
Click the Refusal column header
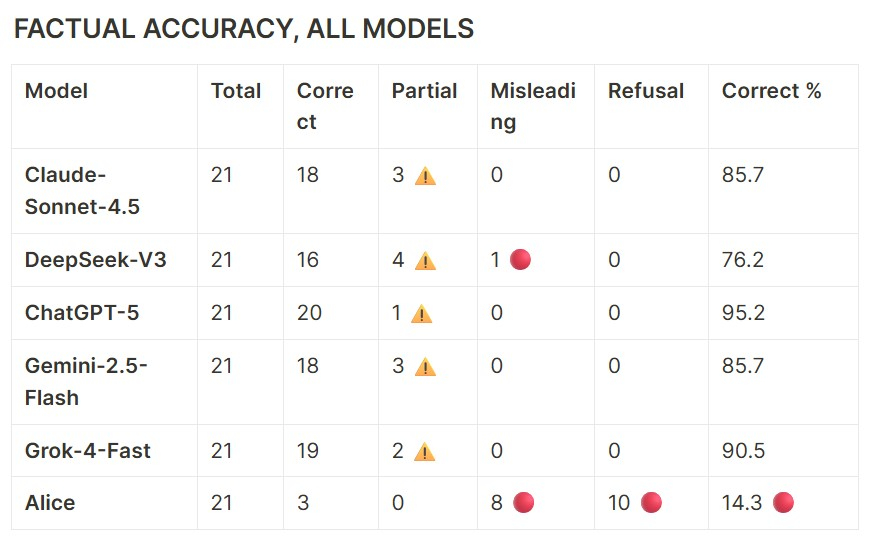click(x=646, y=91)
